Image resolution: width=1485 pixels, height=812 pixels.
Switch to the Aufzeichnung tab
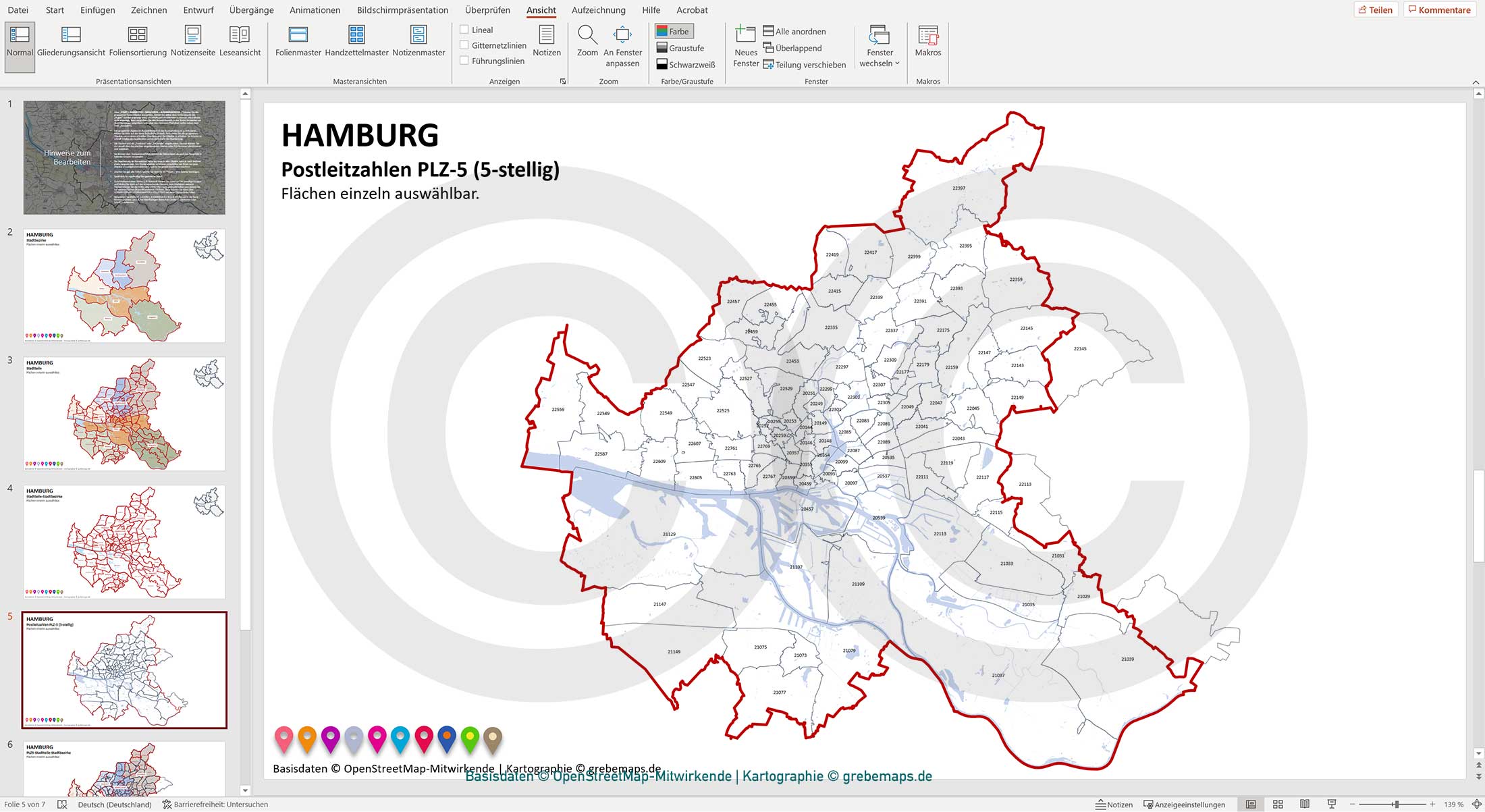click(597, 10)
